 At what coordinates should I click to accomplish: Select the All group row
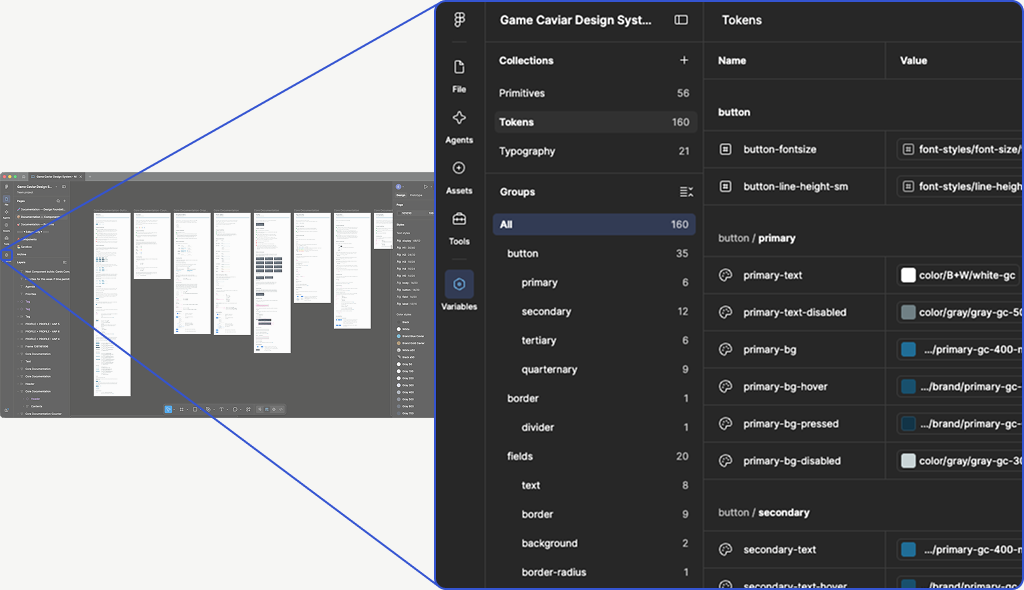click(x=594, y=224)
